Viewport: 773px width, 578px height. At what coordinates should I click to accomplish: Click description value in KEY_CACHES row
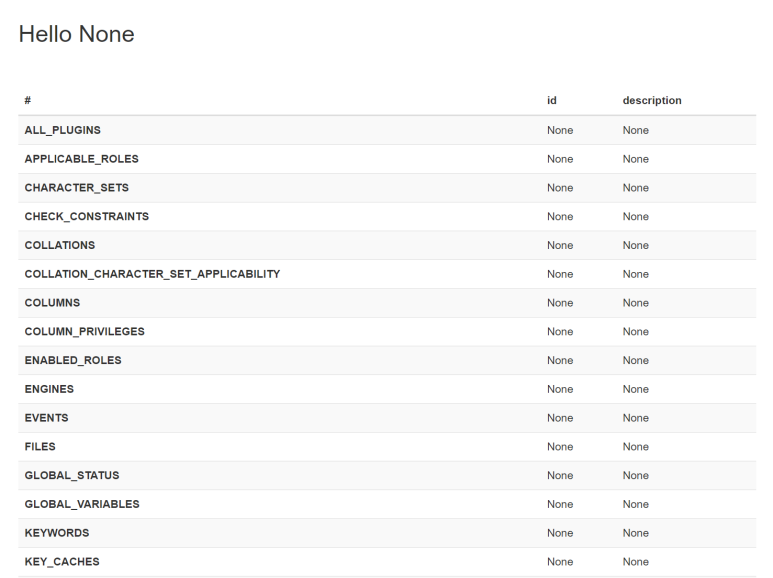[635, 562]
